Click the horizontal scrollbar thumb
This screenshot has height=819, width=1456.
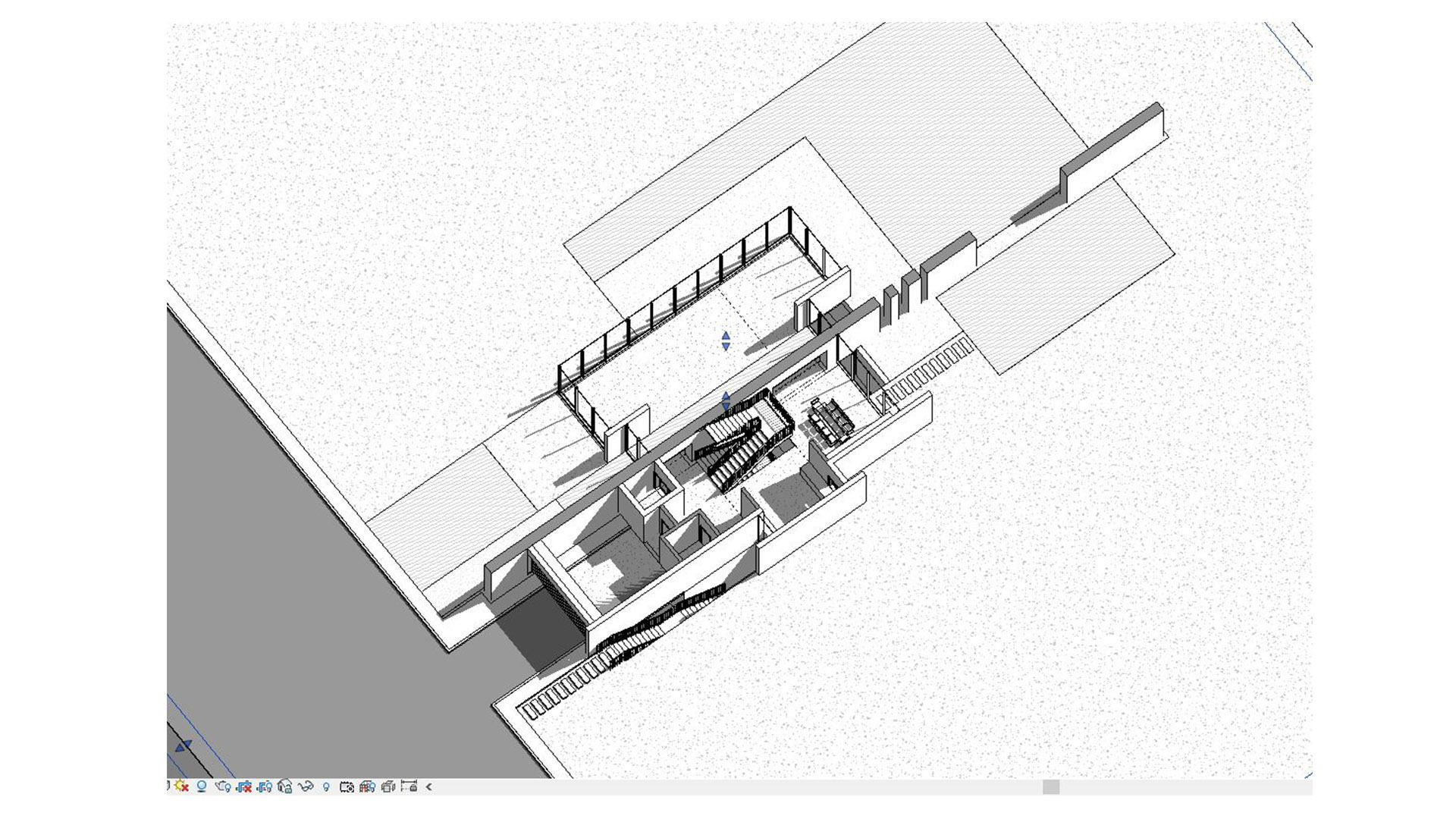tap(1050, 787)
